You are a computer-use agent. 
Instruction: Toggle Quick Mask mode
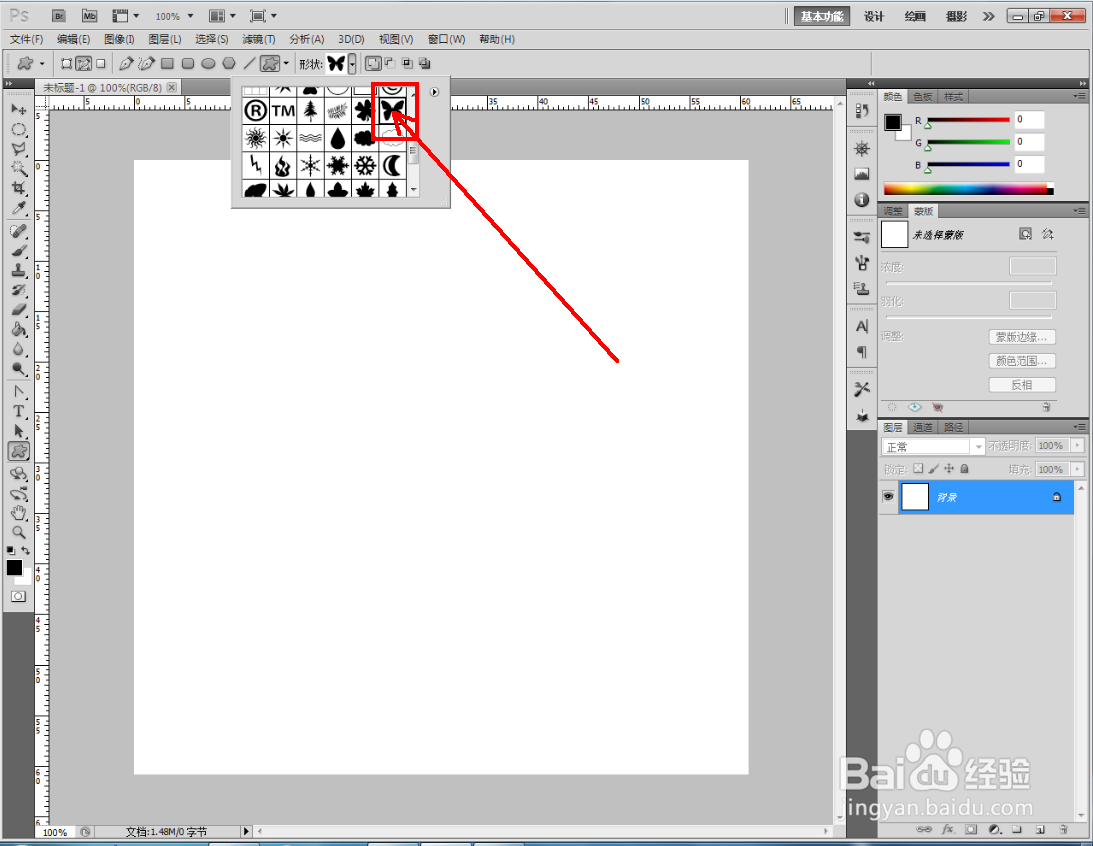pos(18,597)
